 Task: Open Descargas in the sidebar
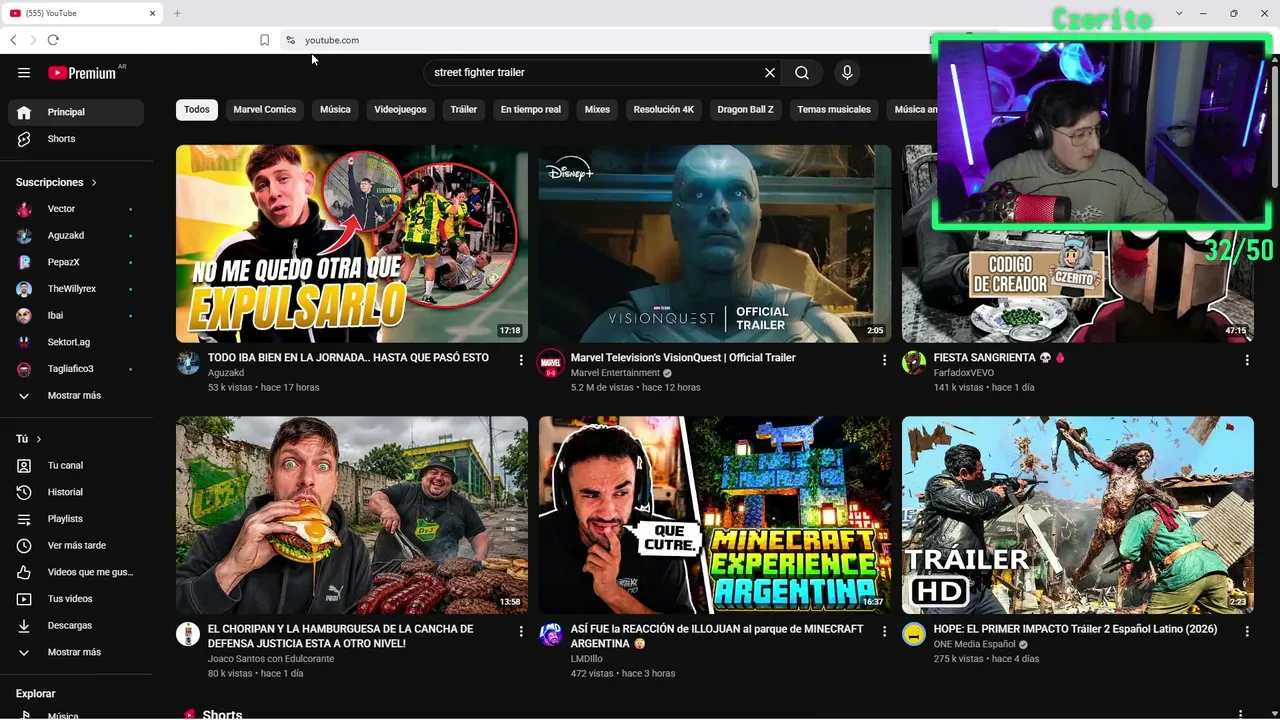pyautogui.click(x=76, y=625)
